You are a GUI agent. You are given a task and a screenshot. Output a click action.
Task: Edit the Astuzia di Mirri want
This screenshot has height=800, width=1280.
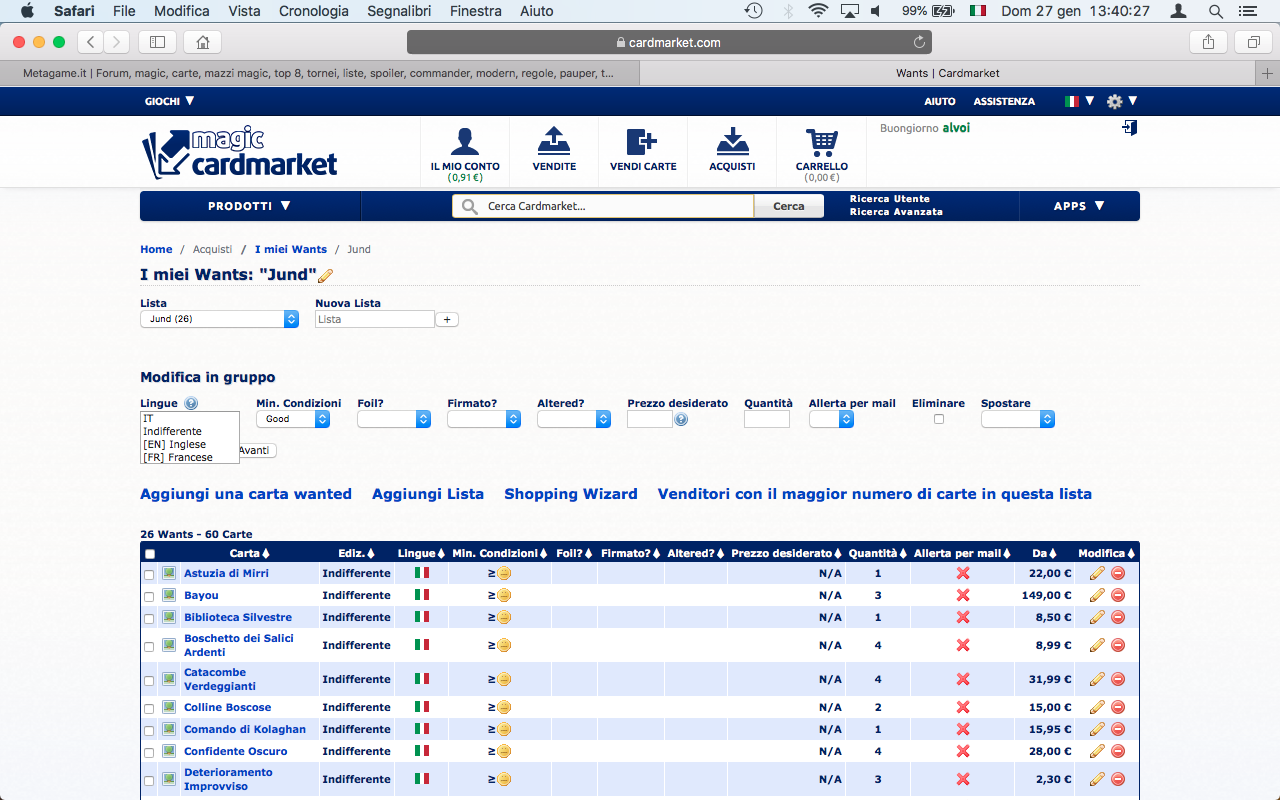pyautogui.click(x=1097, y=573)
